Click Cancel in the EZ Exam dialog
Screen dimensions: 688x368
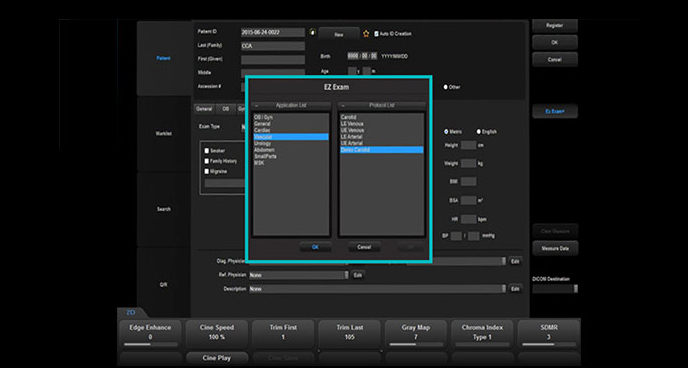[x=364, y=247]
